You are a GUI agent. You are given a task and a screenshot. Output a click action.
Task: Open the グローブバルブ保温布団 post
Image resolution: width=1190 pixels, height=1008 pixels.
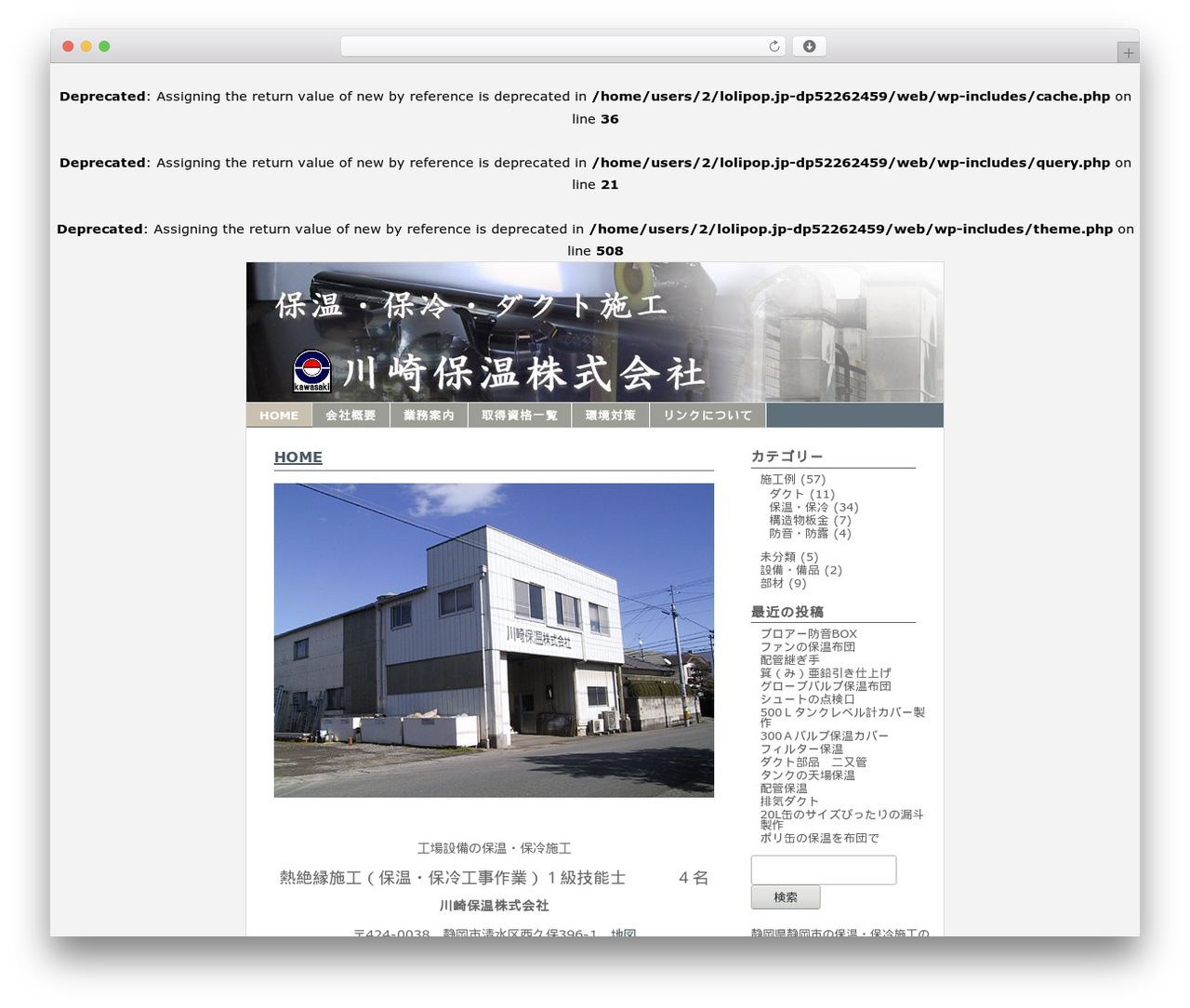[x=826, y=685]
